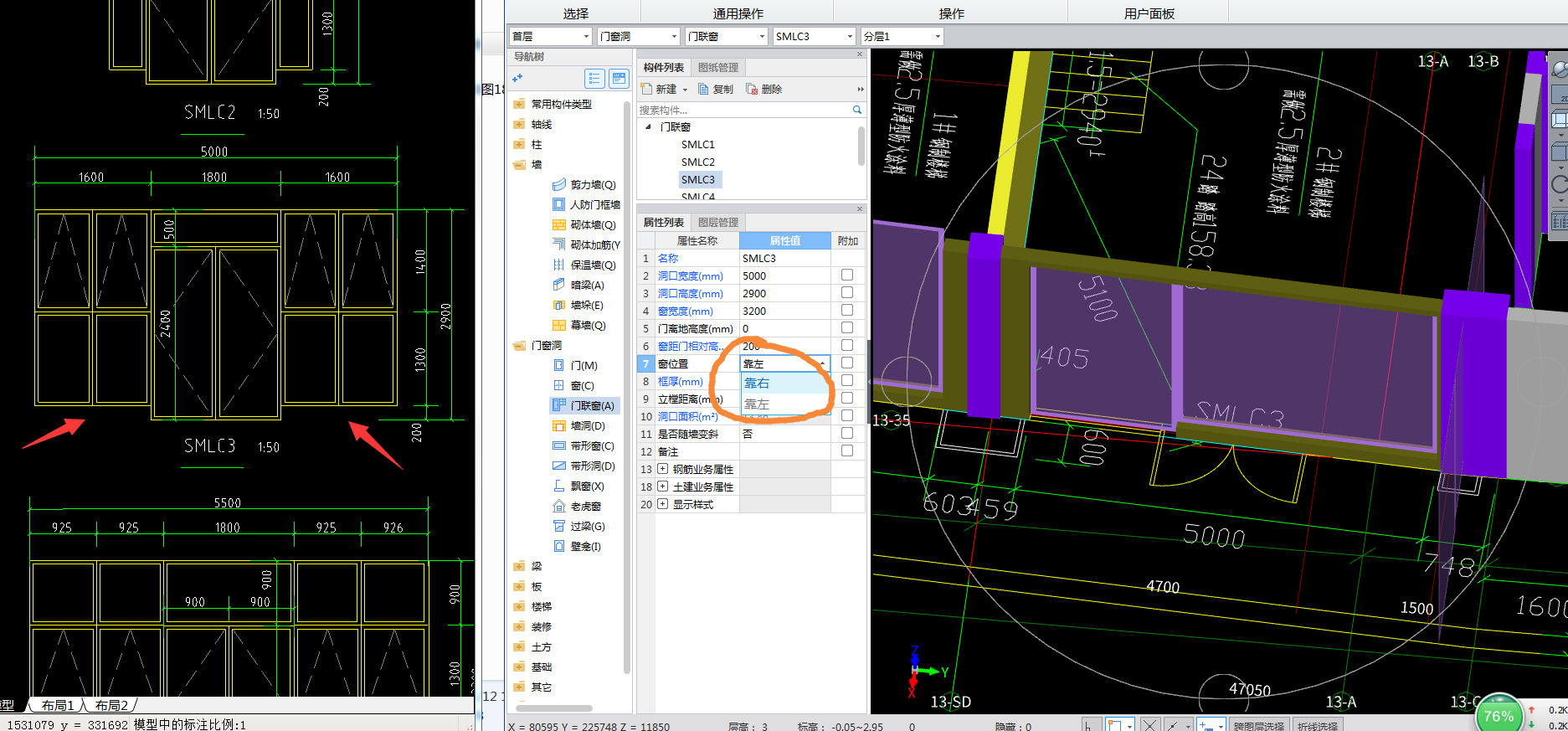
Task: Select 窗(C) in the navigation tree
Action: tap(573, 386)
